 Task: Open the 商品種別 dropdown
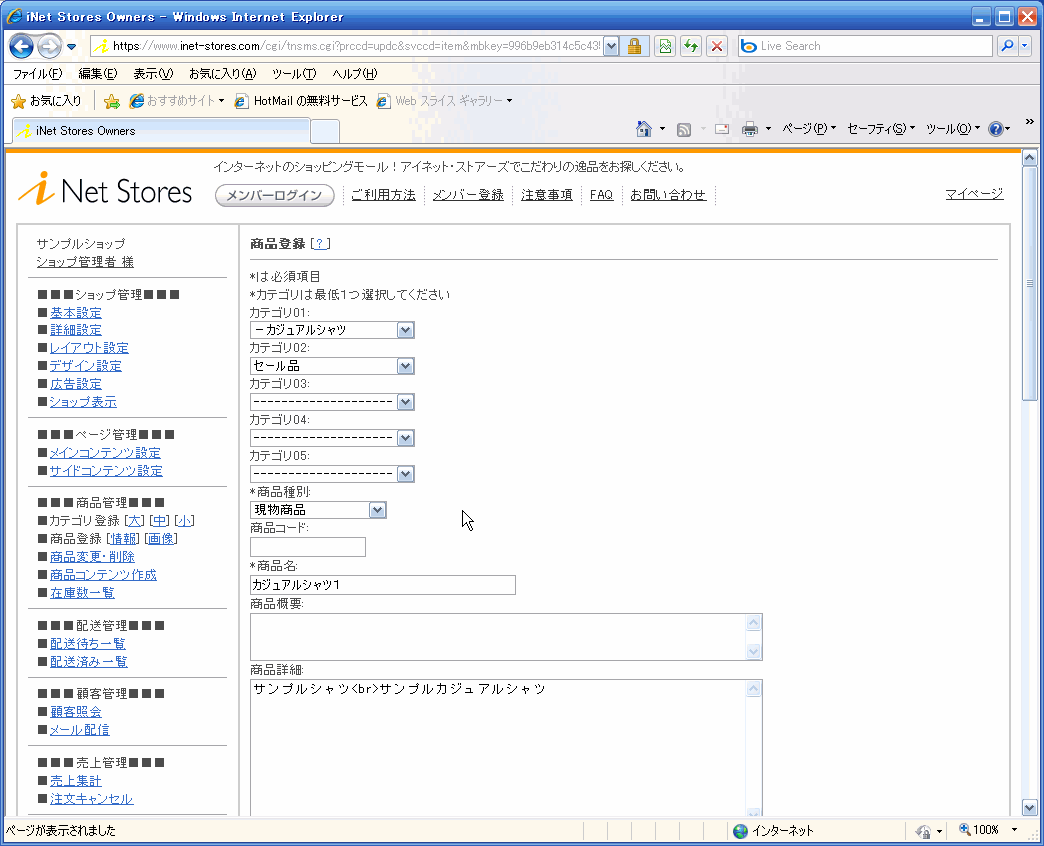377,510
